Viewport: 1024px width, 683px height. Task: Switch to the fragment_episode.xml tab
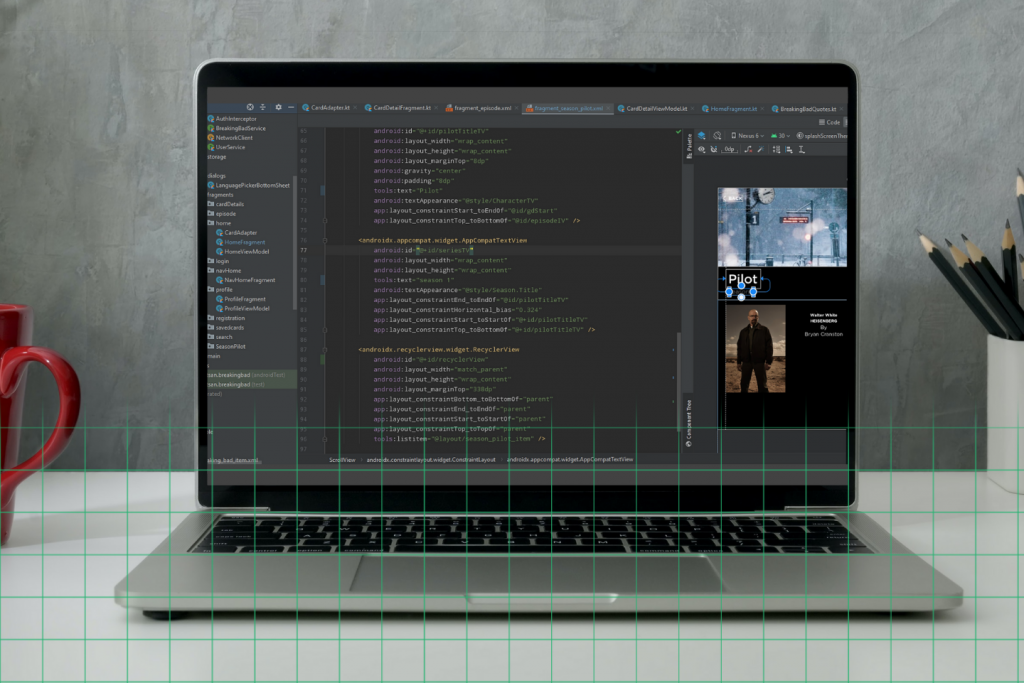tap(482, 107)
